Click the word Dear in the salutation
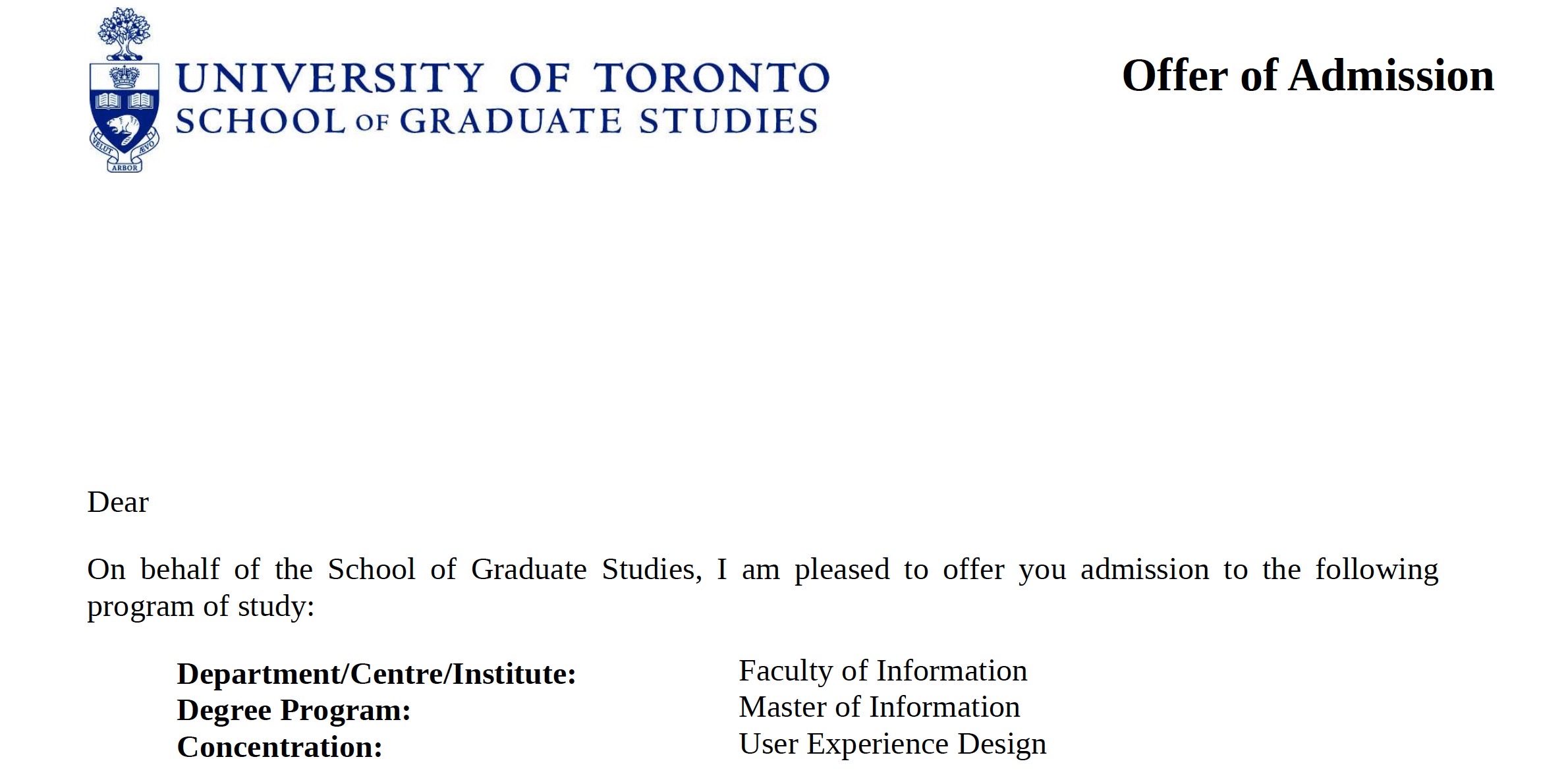 pyautogui.click(x=118, y=502)
